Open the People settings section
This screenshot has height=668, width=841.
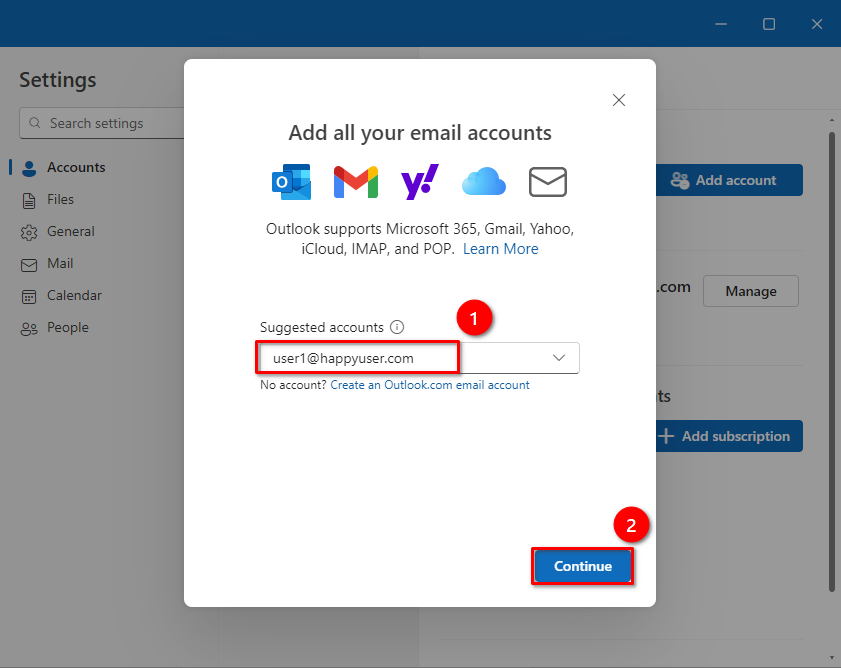click(x=68, y=328)
